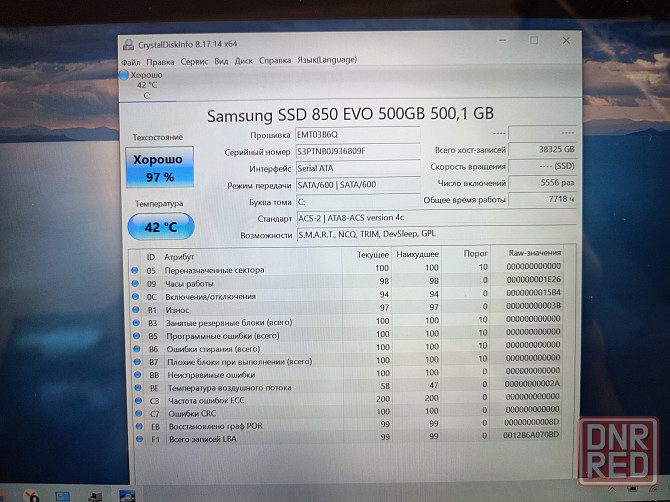
Task: Select the Износ attribute name
Action: click(x=177, y=310)
